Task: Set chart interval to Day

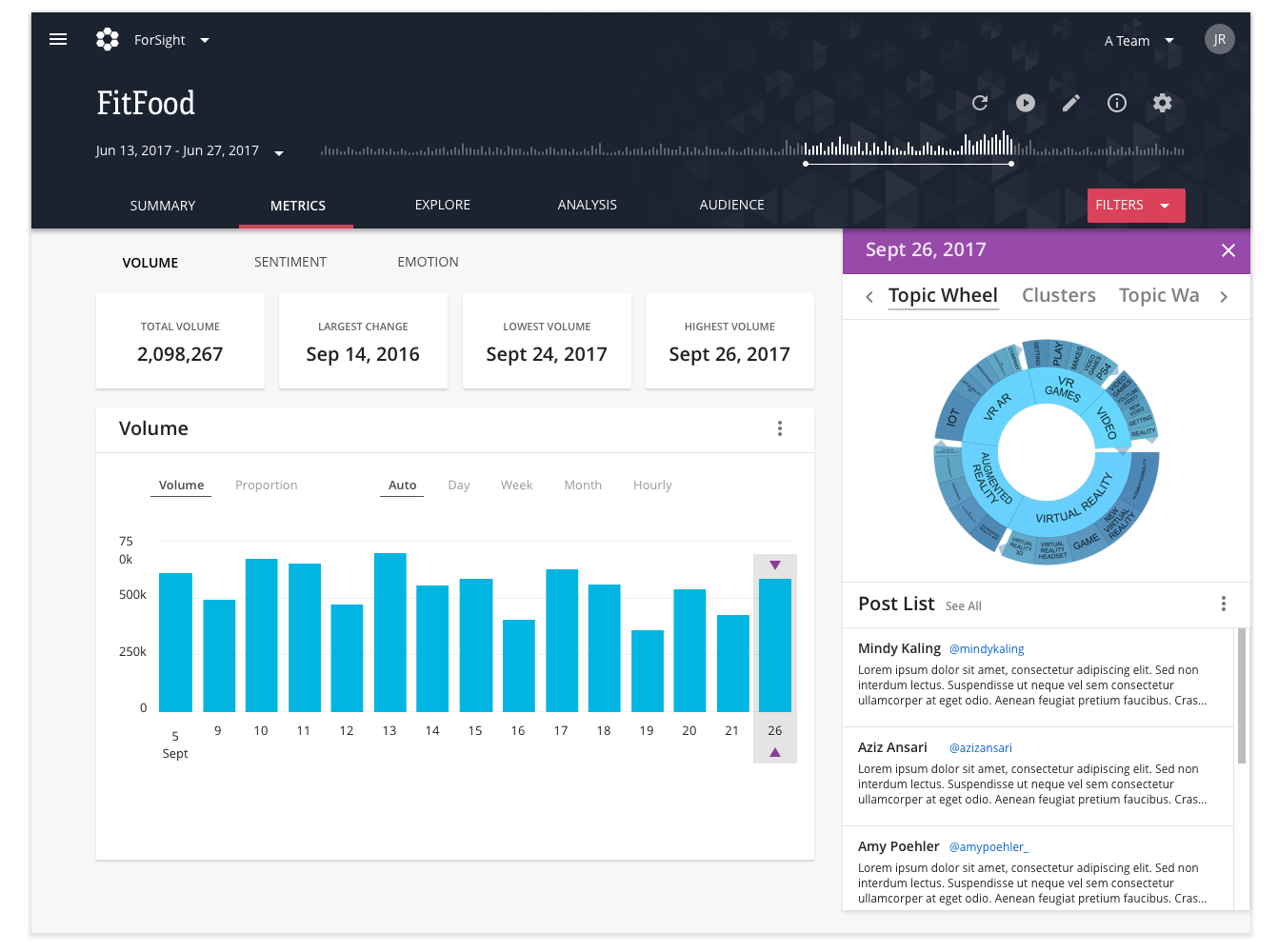Action: 459,486
